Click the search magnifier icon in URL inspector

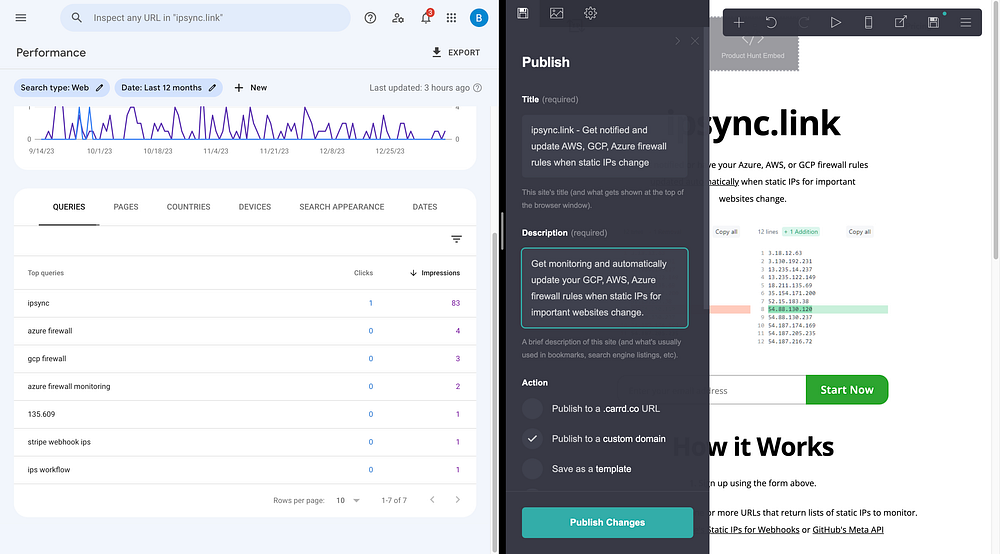coord(77,18)
